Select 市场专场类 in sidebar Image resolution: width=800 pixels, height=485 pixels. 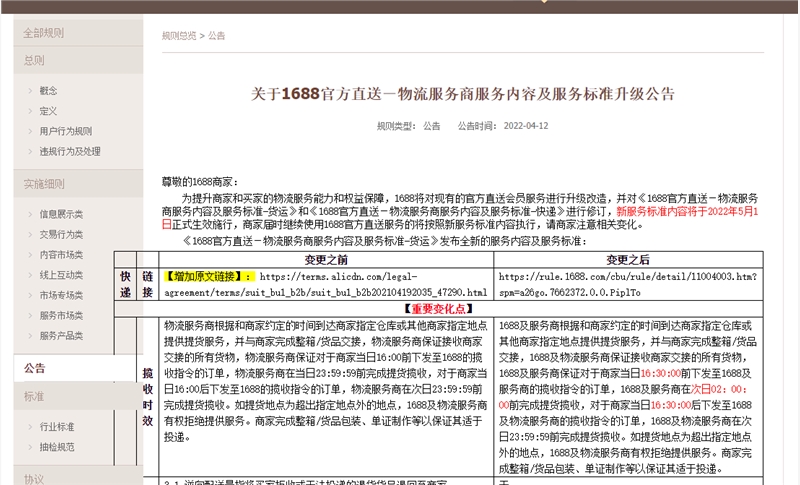pyautogui.click(x=61, y=295)
